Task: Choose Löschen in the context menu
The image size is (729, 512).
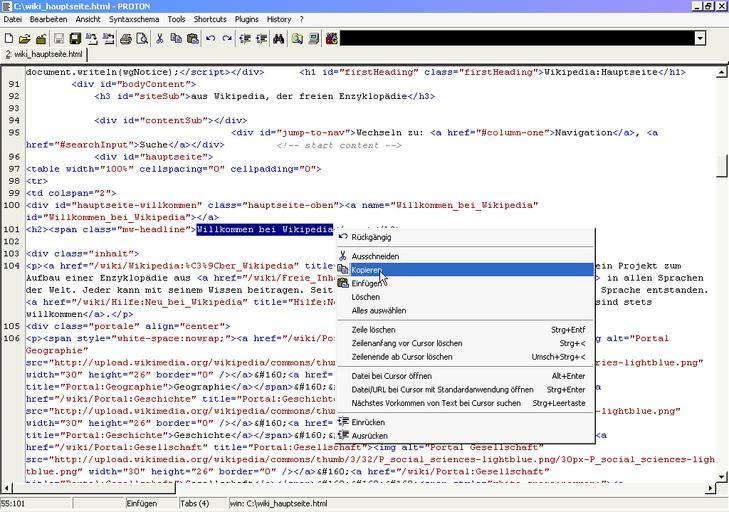Action: [466, 297]
